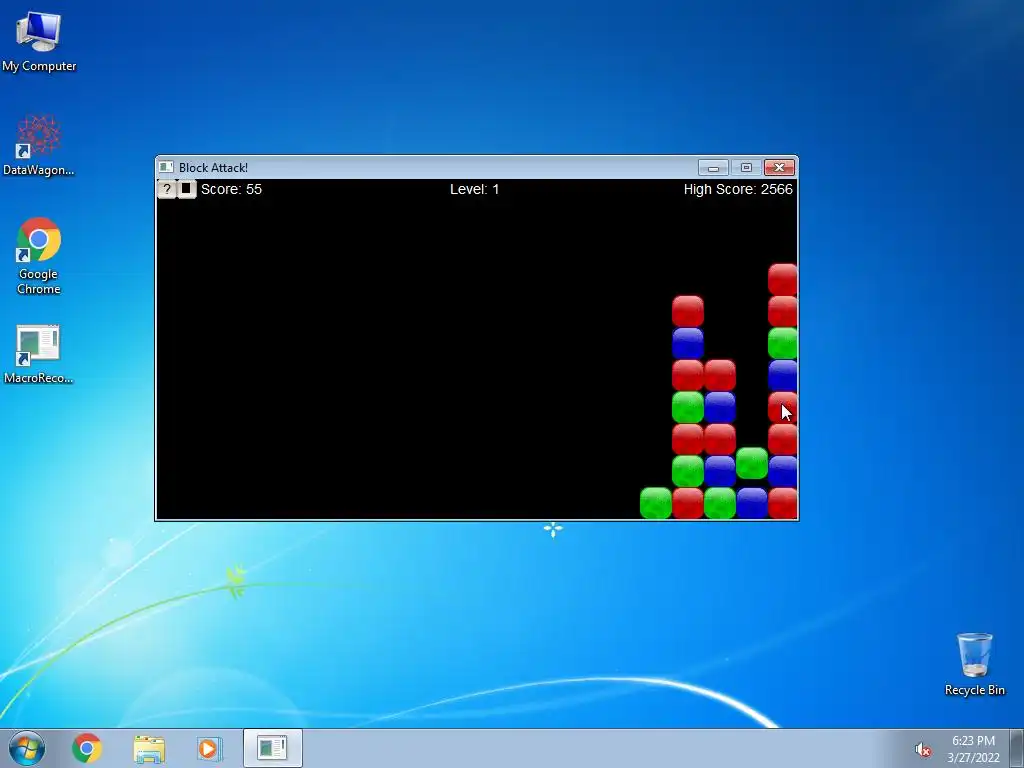1024x768 pixels.
Task: Click the Block Attack taskbar button
Action: tap(272, 748)
